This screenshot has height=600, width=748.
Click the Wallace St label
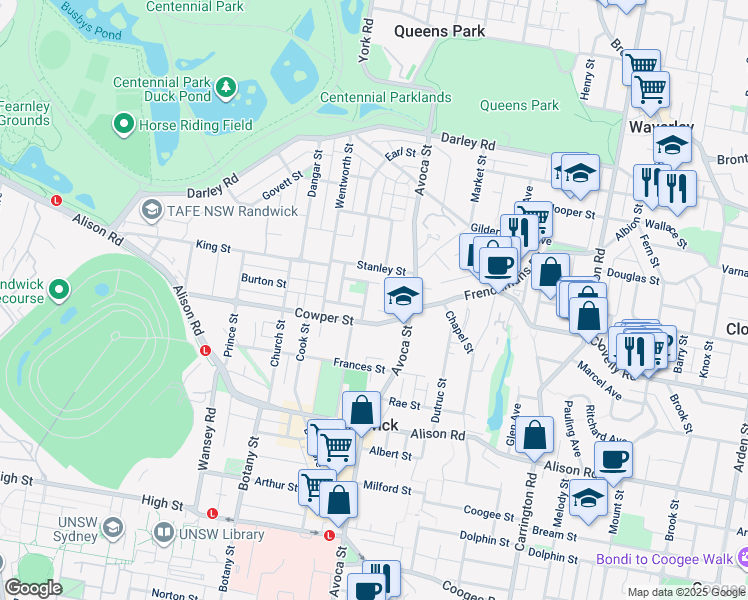[666, 234]
